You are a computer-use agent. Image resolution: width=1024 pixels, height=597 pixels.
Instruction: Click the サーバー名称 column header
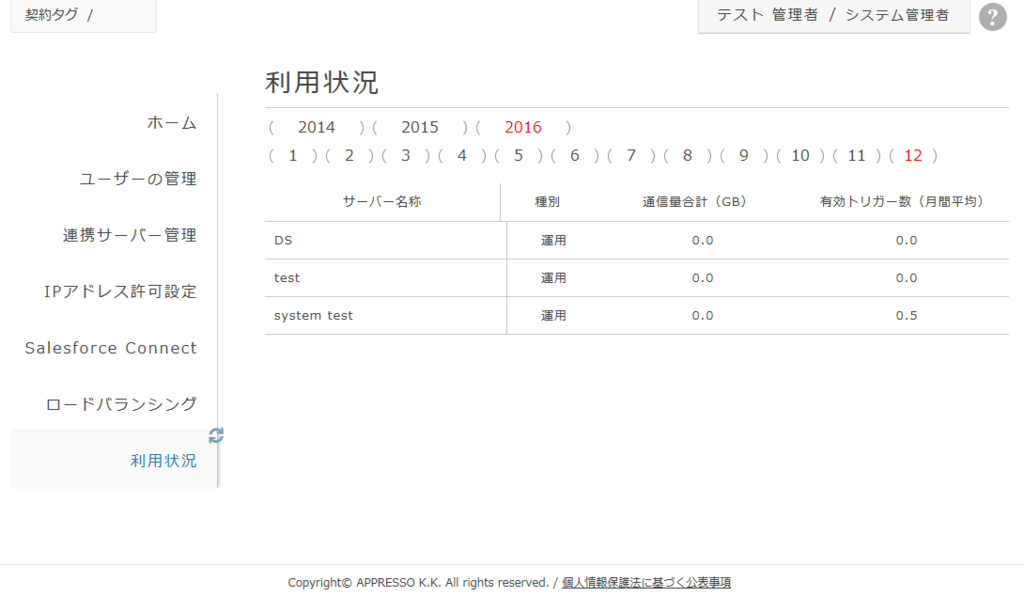(382, 202)
